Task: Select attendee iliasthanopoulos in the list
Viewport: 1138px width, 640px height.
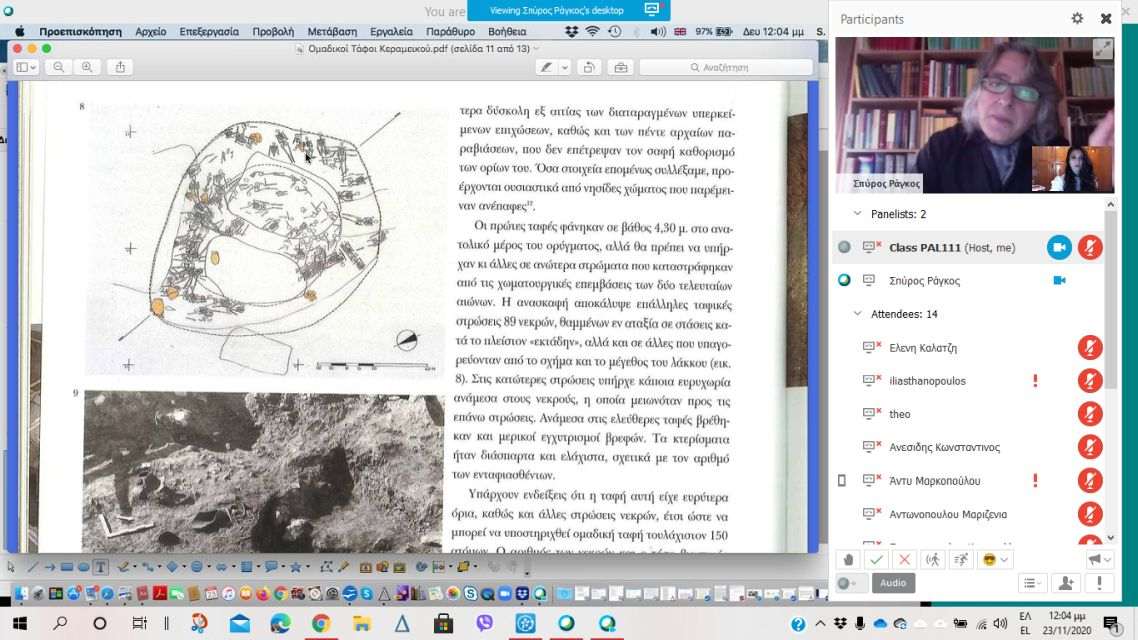Action: (x=927, y=381)
